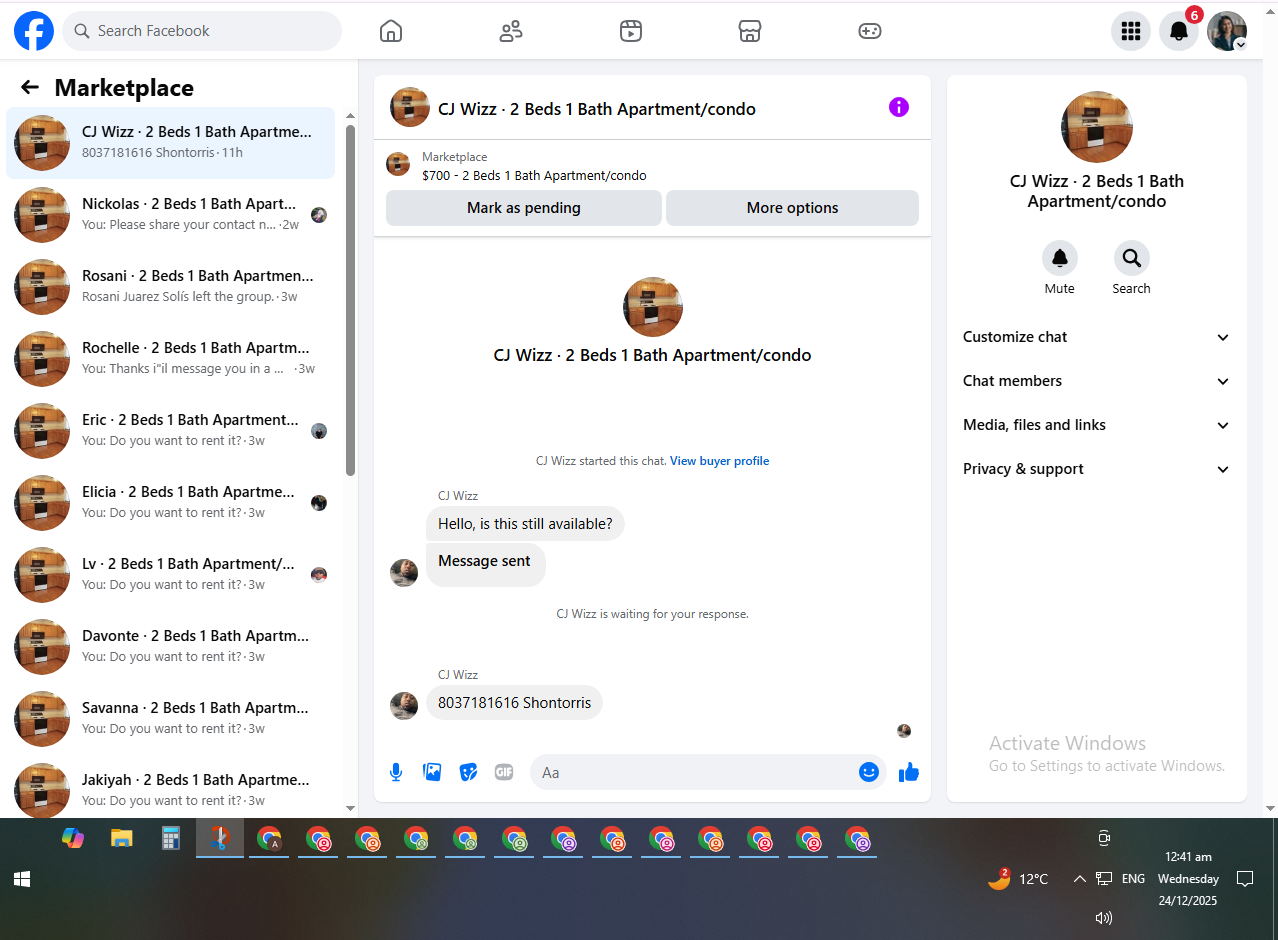The image size is (1278, 940).
Task: Click the "8037181616 Shontorris" message bubble
Action: point(514,703)
